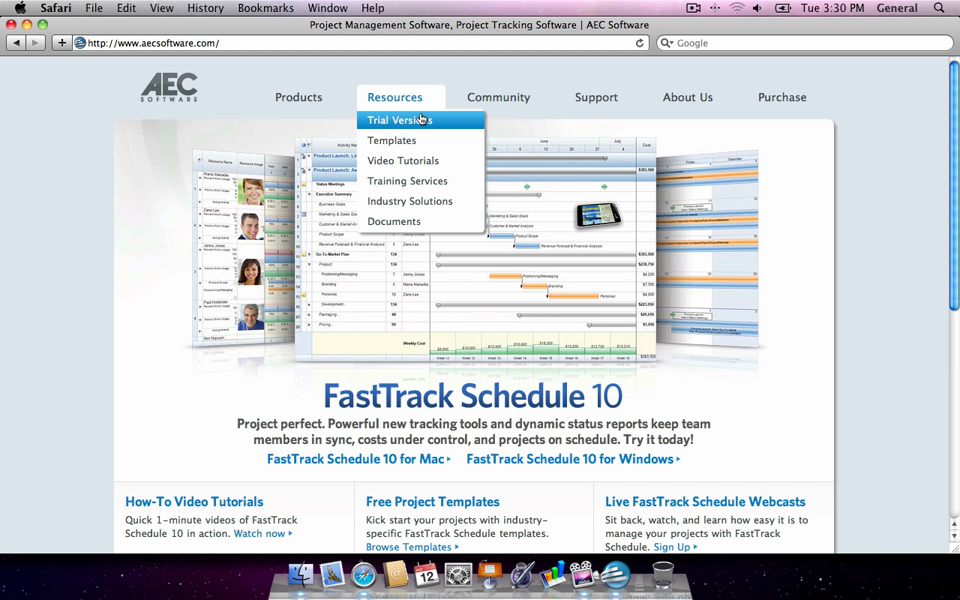Open Finder from the Dock

(x=301, y=575)
